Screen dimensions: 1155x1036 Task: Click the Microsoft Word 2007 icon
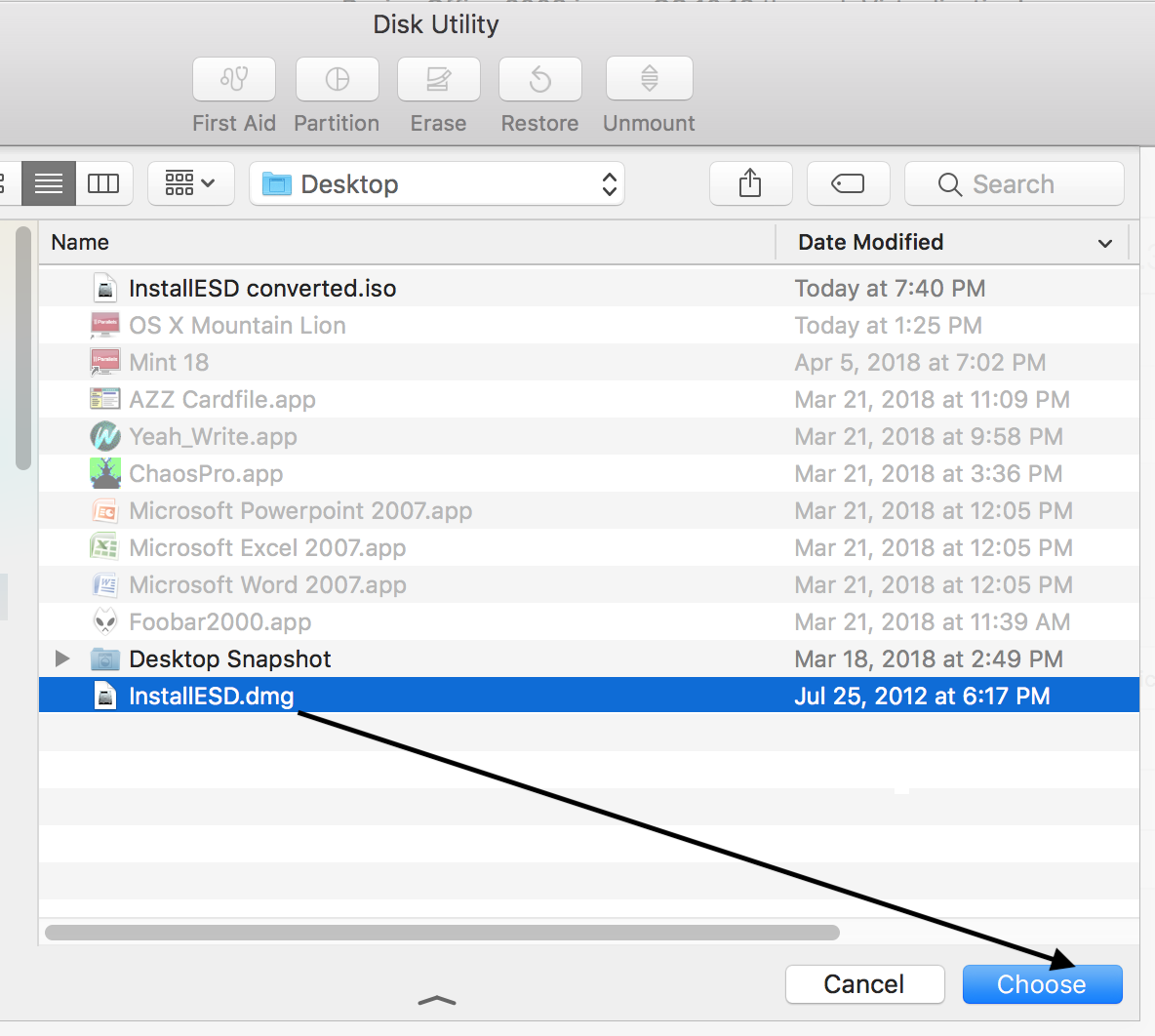coord(105,584)
